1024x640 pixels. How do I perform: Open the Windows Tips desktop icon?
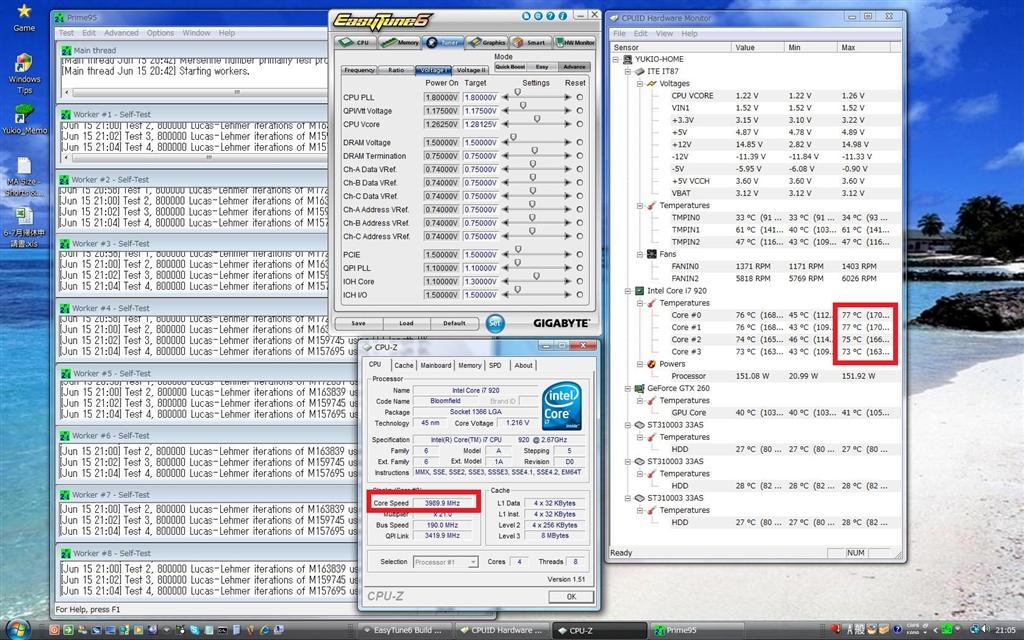pyautogui.click(x=24, y=73)
